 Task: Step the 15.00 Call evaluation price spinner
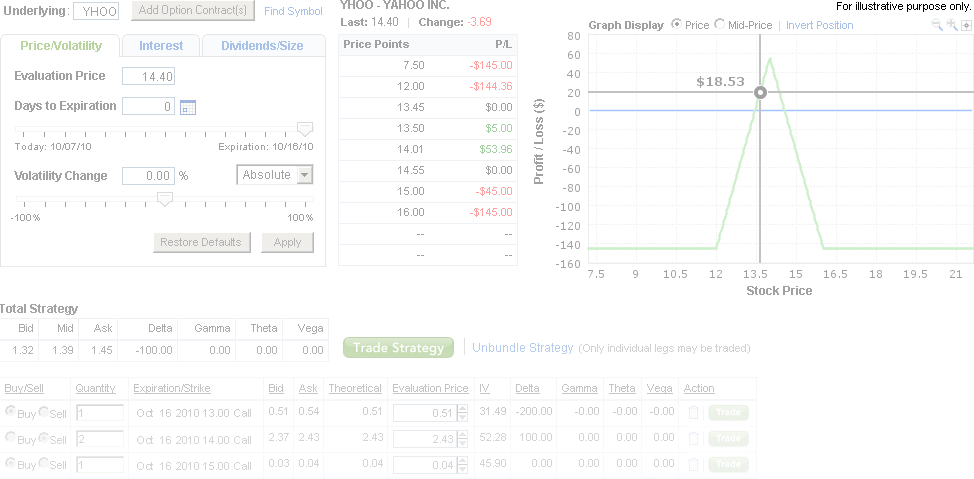click(461, 464)
